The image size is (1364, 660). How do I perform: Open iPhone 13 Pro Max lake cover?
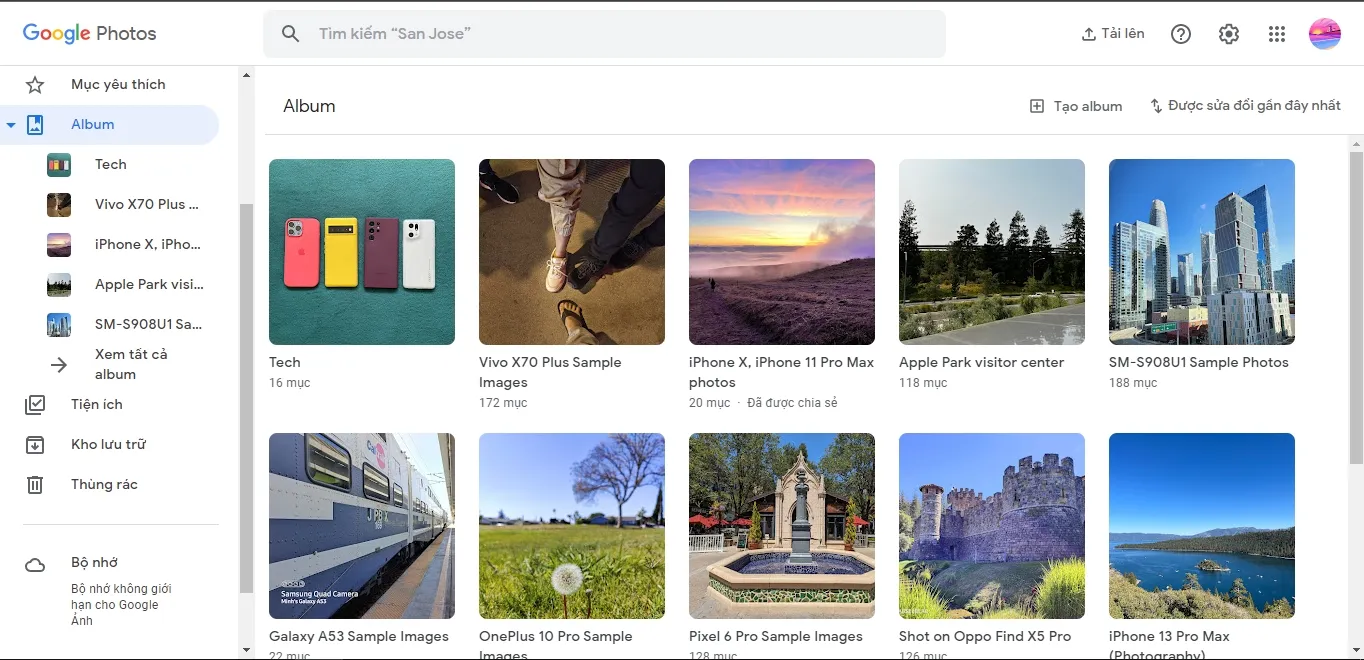pyautogui.click(x=1202, y=526)
